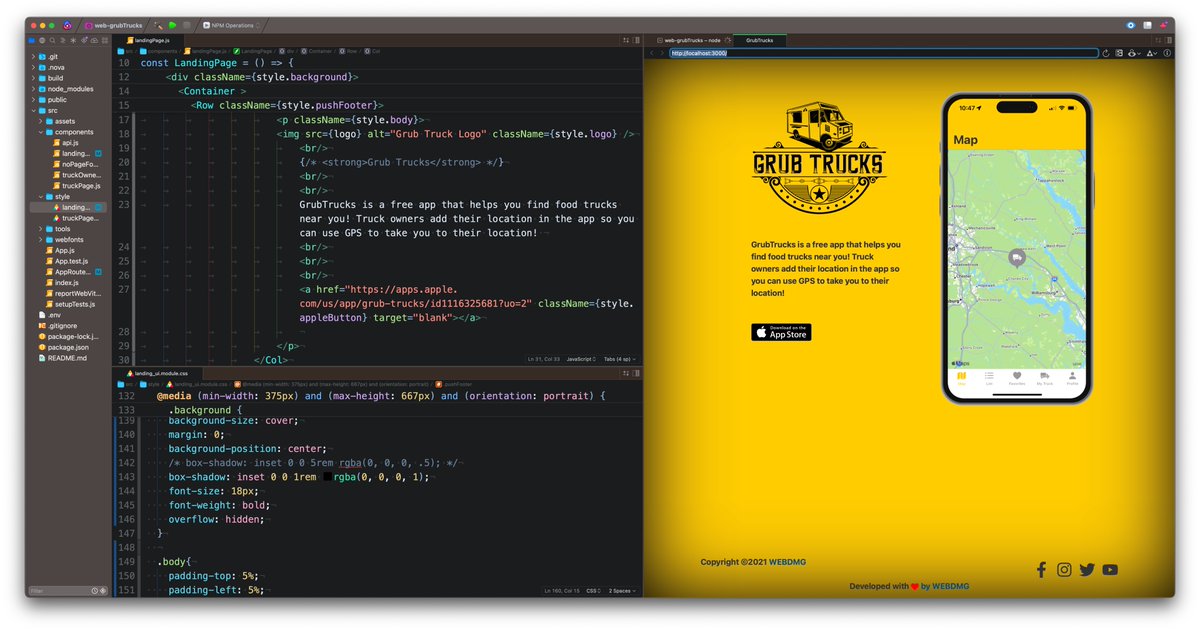Click the black rgba color swatch on line 143
The image size is (1200, 631).
[327, 477]
